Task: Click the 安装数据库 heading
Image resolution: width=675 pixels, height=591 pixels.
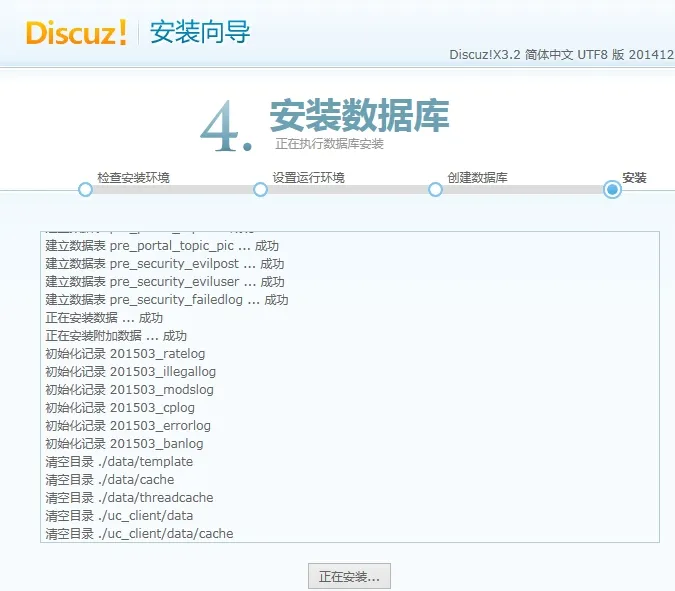Action: (x=360, y=115)
